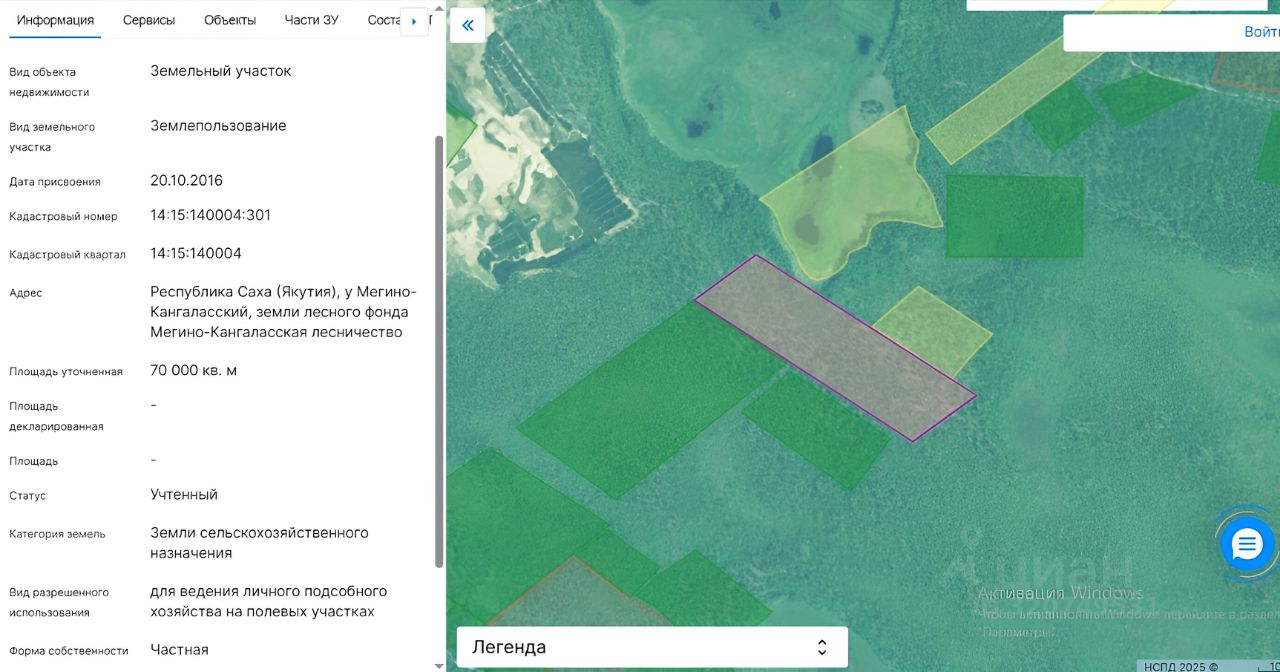The image size is (1280, 672).
Task: Click the Земельный участок value
Action: pyautogui.click(x=221, y=71)
